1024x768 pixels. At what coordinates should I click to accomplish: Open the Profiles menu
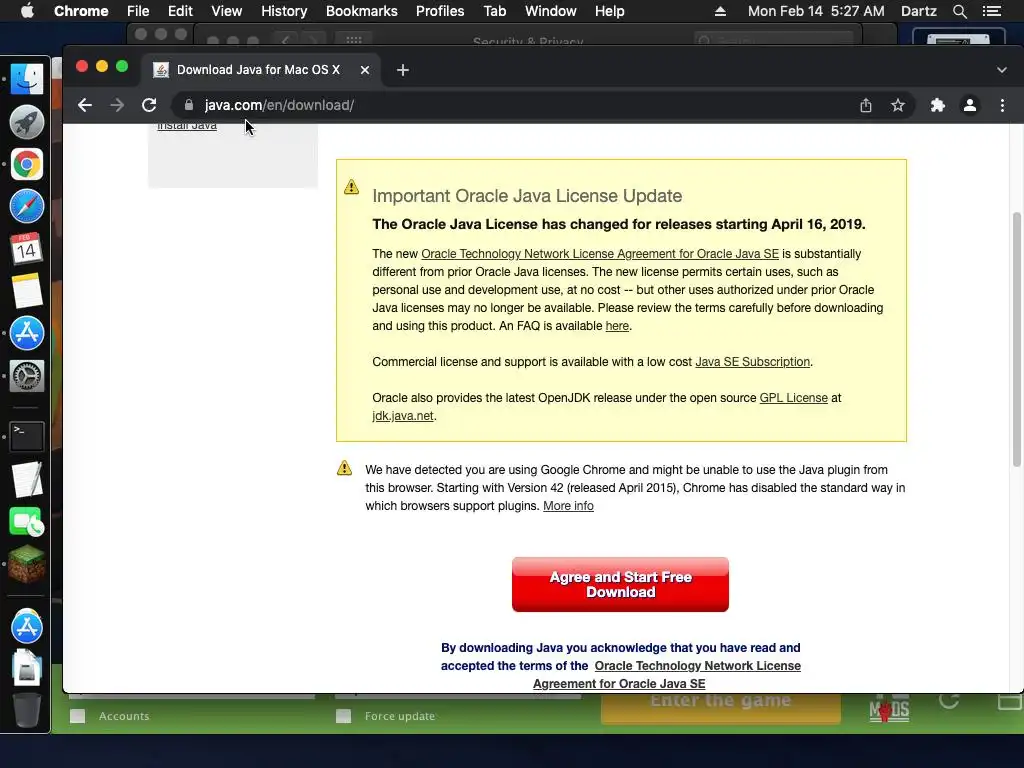[440, 11]
